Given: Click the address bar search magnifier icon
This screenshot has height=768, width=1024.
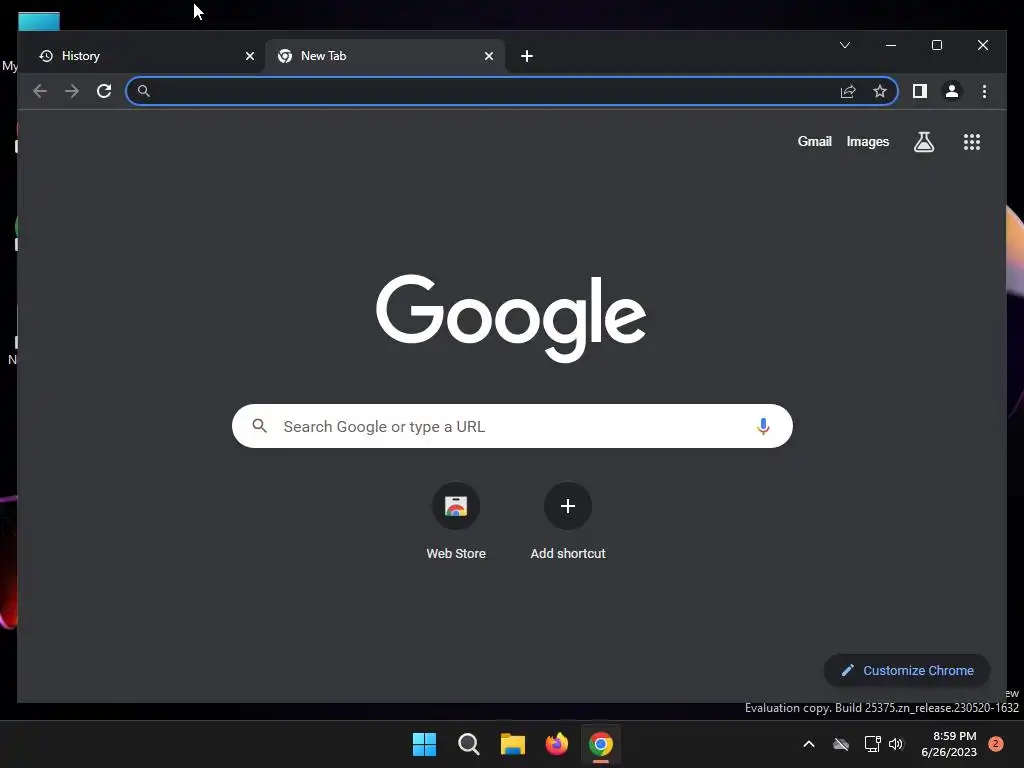Looking at the screenshot, I should (x=144, y=91).
